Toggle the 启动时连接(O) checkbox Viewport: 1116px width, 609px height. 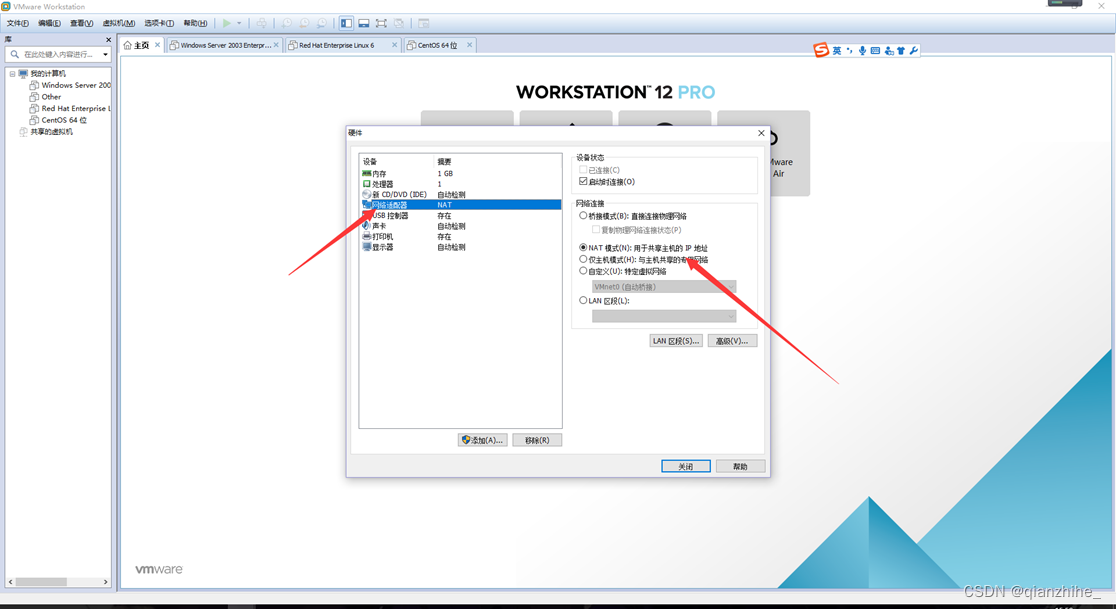pos(584,181)
